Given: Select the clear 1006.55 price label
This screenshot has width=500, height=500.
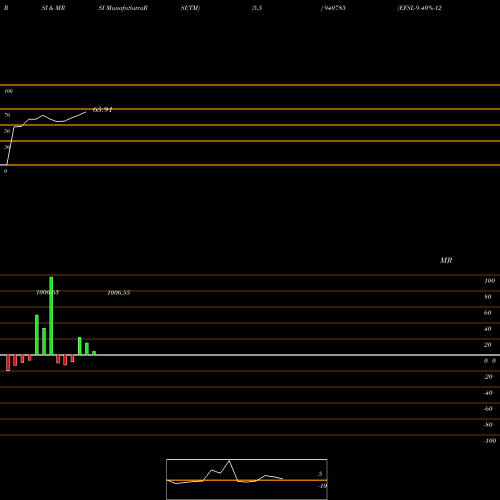Looking at the screenshot, I should pyautogui.click(x=119, y=293).
